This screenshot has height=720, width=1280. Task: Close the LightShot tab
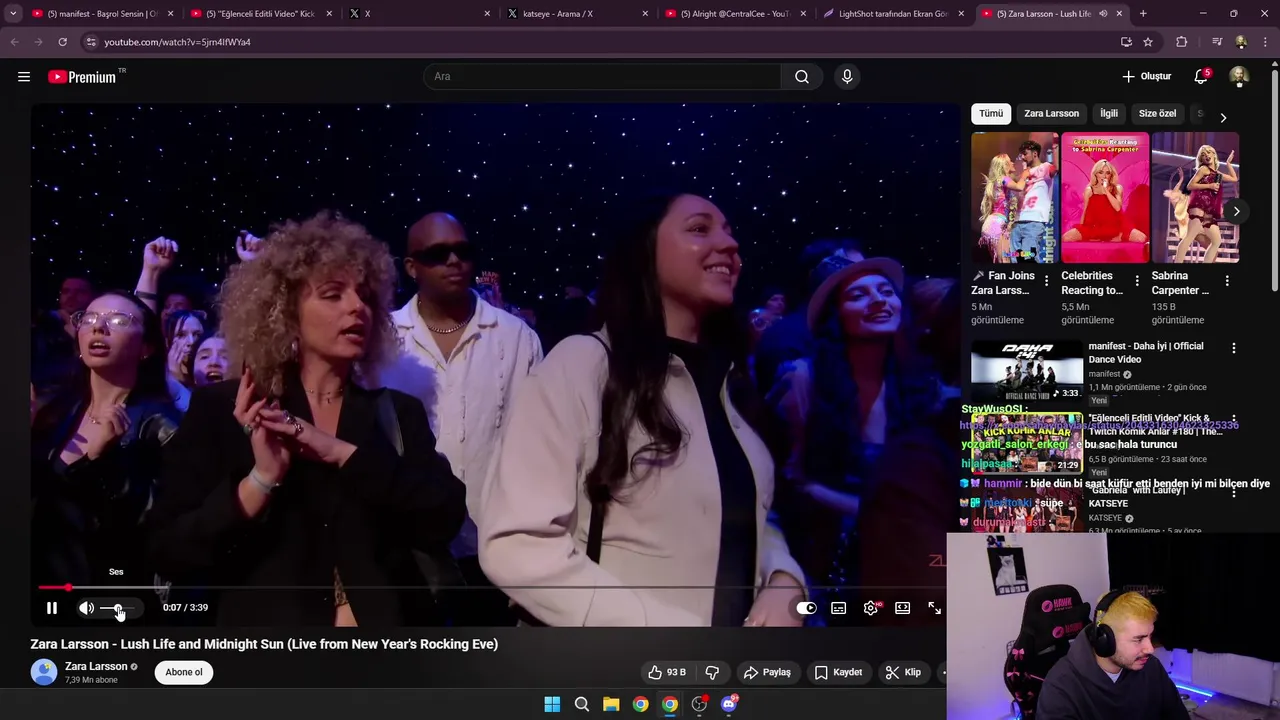(x=961, y=14)
